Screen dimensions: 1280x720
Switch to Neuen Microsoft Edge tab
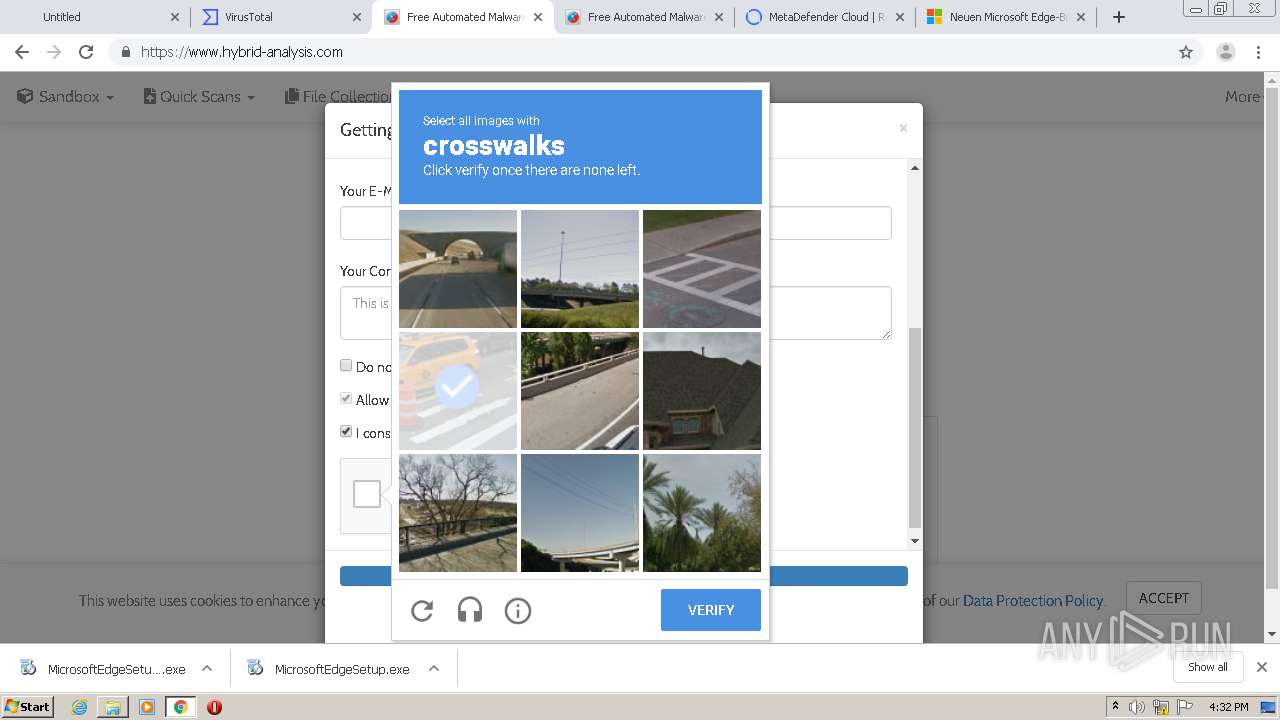[1004, 17]
